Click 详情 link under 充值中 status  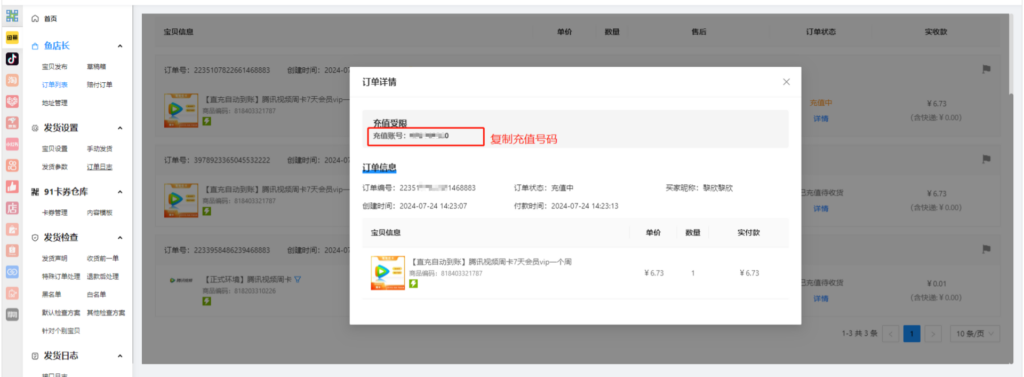click(x=820, y=119)
